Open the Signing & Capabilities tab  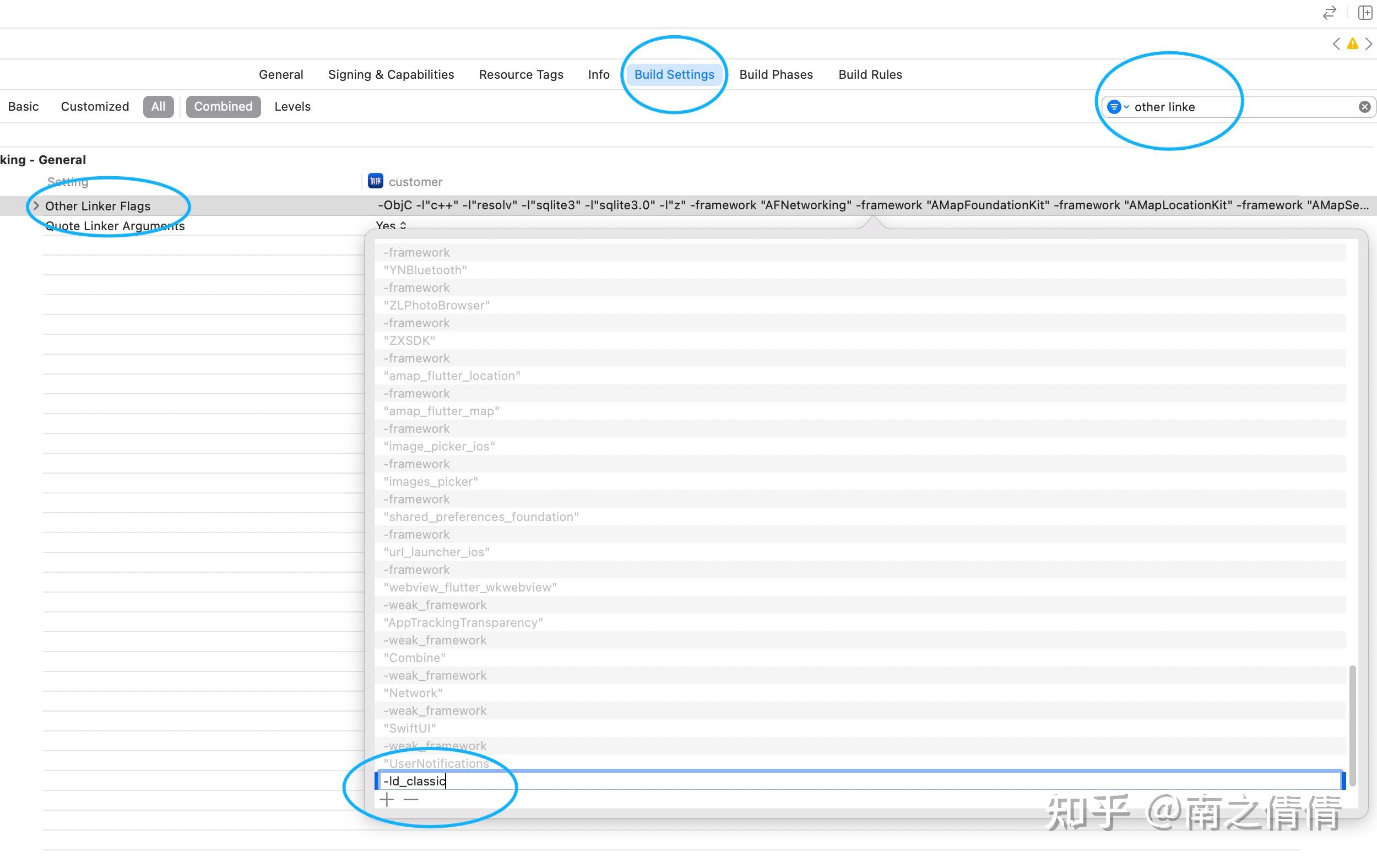click(x=391, y=74)
